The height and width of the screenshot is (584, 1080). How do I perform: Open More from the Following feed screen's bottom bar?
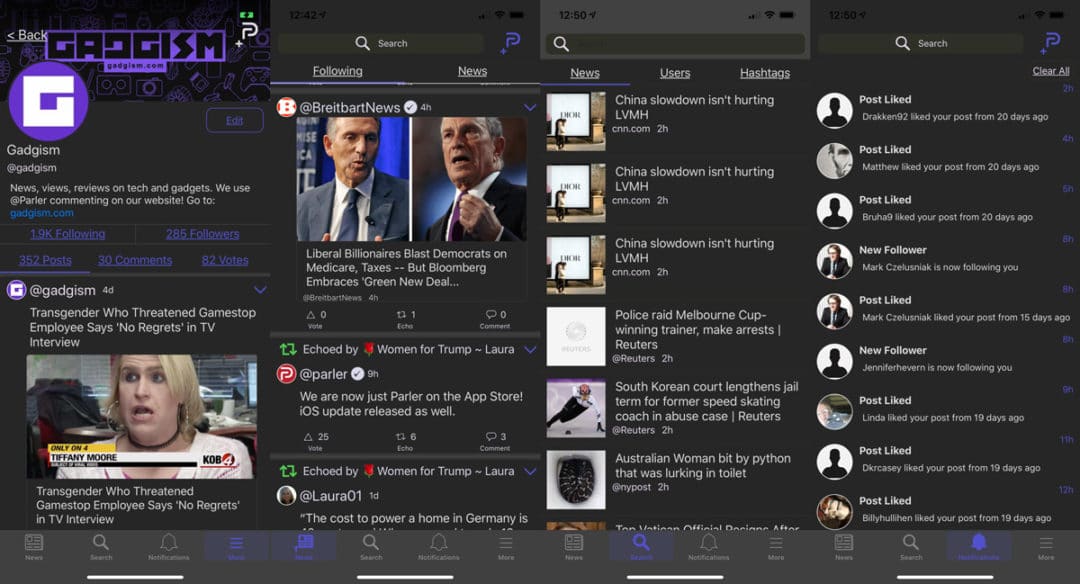point(506,547)
